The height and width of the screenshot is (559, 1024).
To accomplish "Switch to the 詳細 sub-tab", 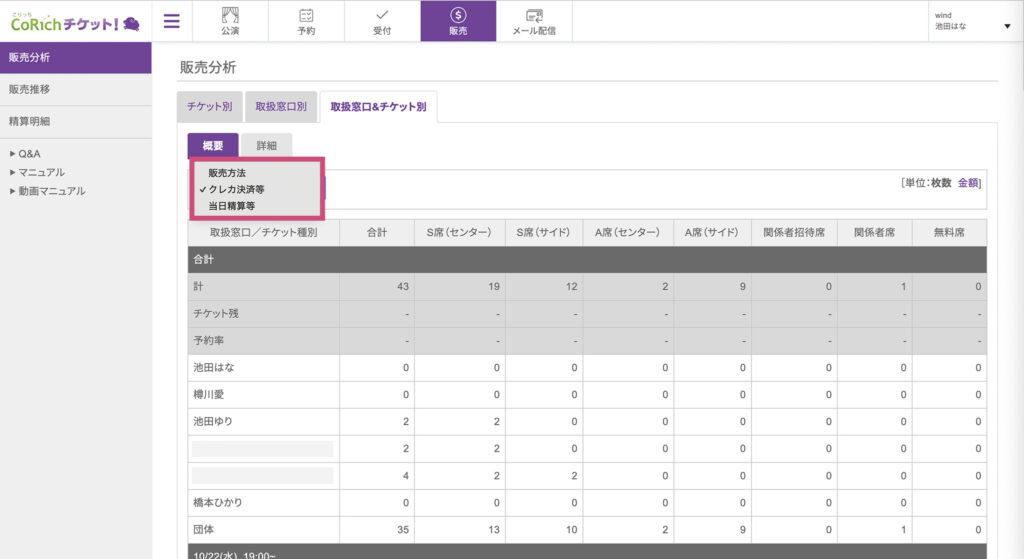I will [x=266, y=146].
